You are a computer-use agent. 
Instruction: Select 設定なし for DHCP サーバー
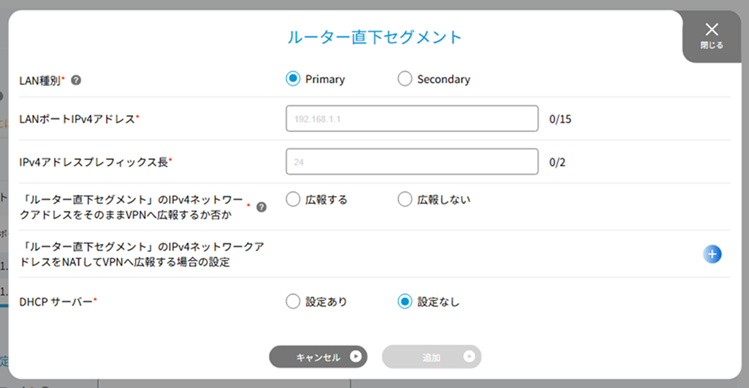(x=405, y=302)
